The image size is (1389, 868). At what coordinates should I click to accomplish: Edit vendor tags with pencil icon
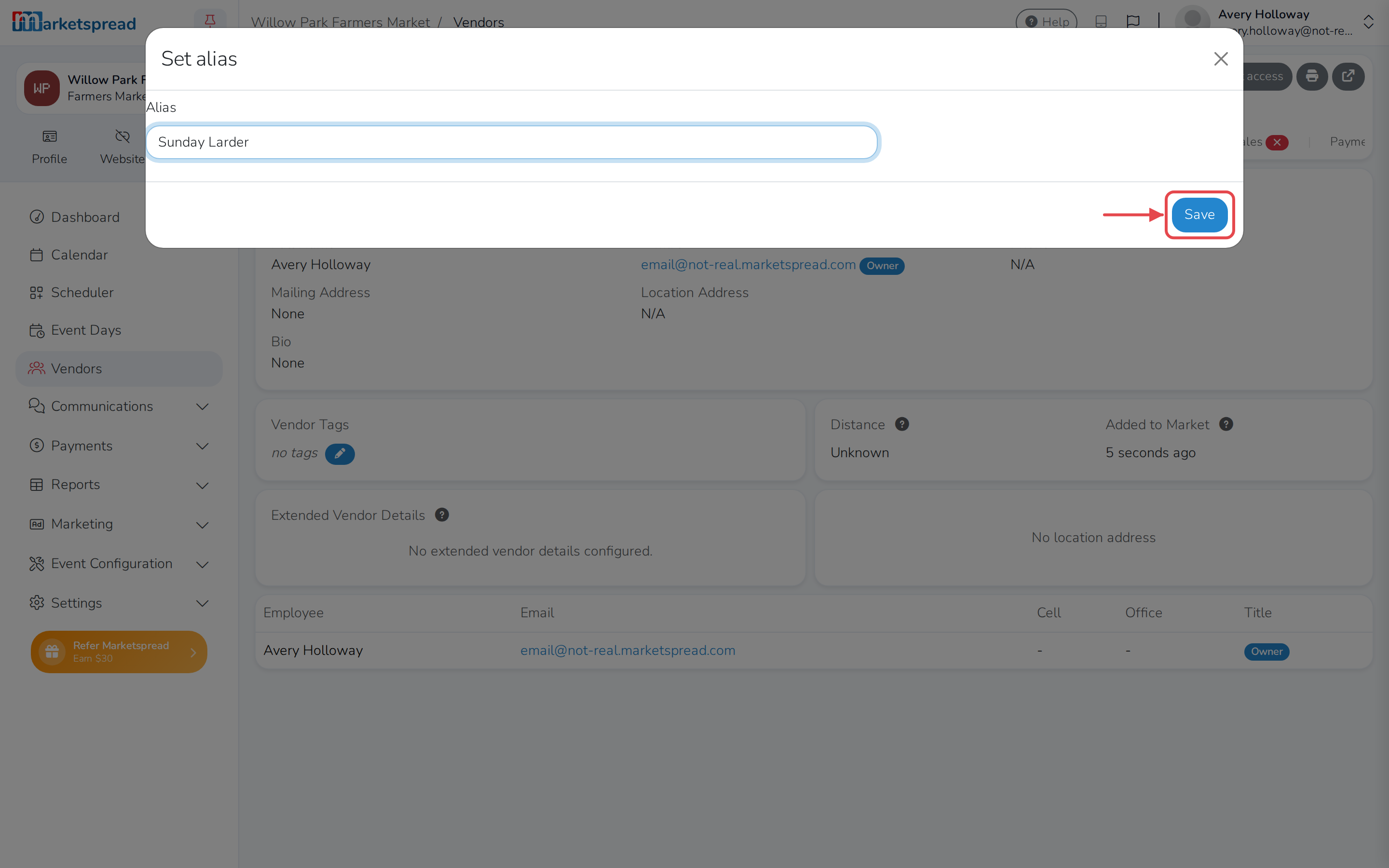340,453
